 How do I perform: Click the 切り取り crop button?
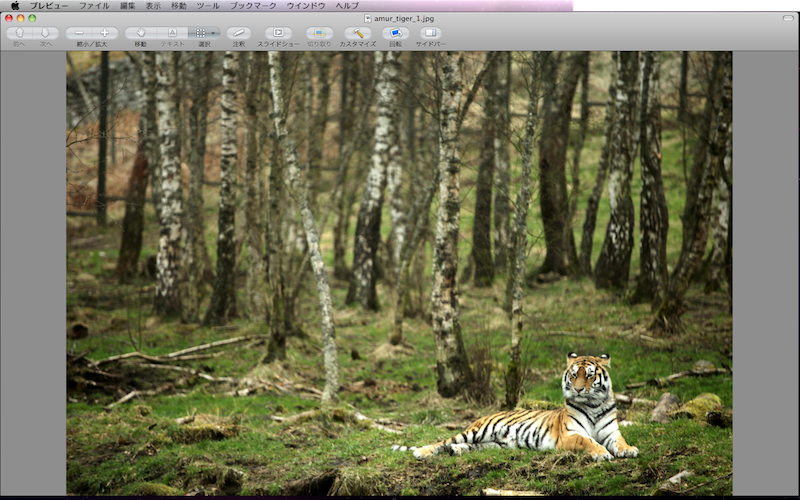tap(319, 33)
